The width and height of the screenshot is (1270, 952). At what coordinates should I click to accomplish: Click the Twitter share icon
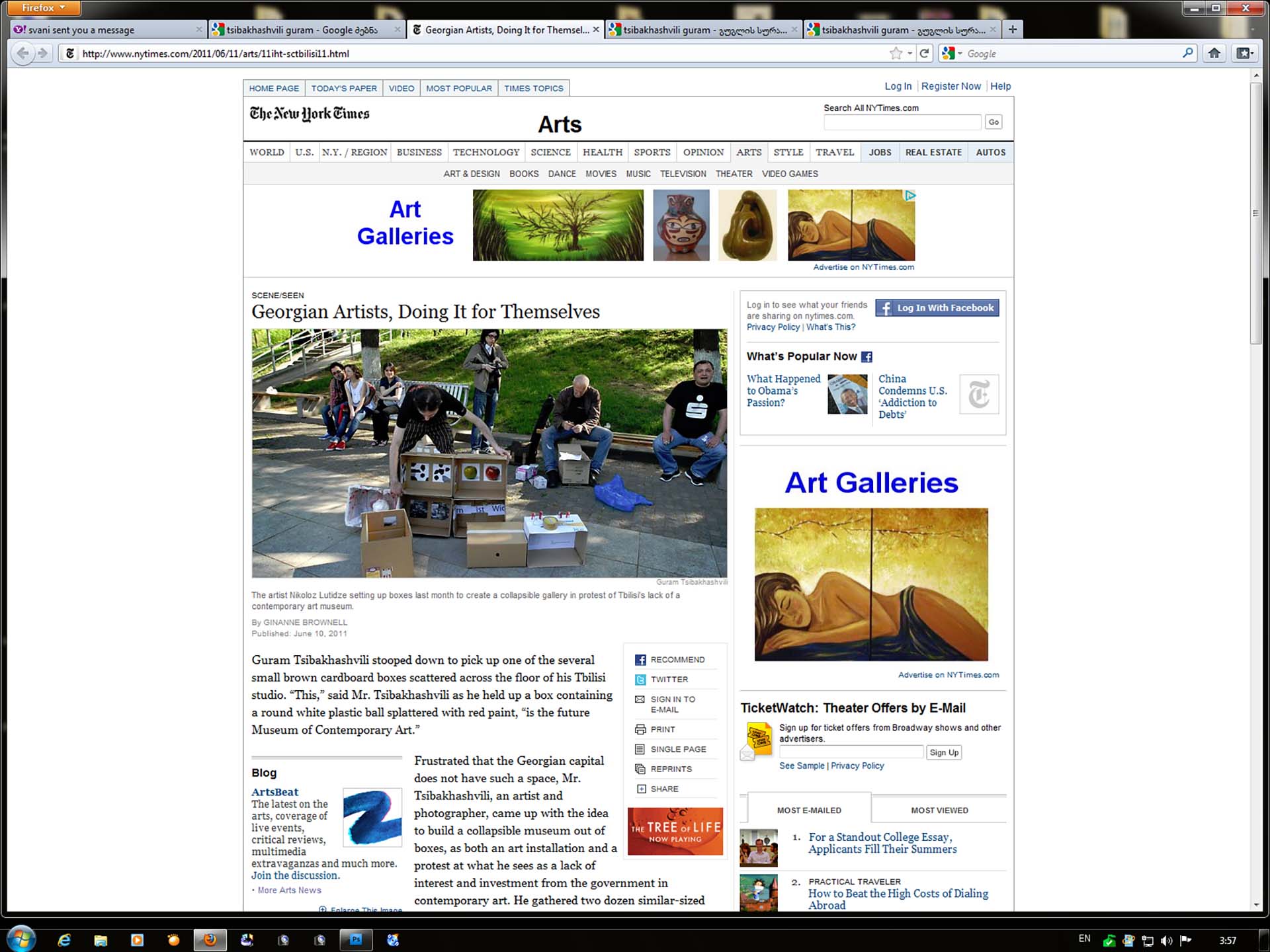[640, 680]
